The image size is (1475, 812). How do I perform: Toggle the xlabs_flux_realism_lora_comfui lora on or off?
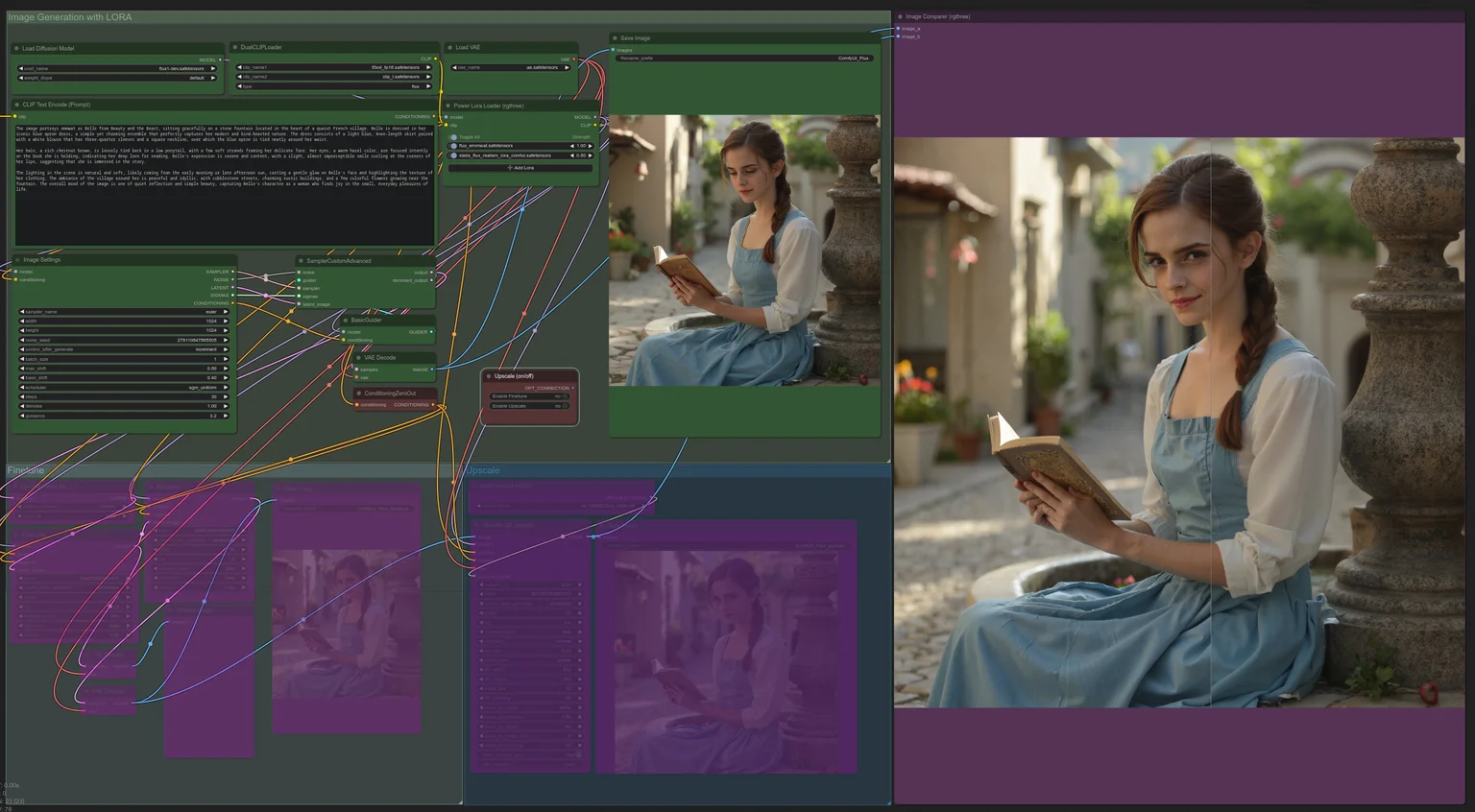[454, 155]
